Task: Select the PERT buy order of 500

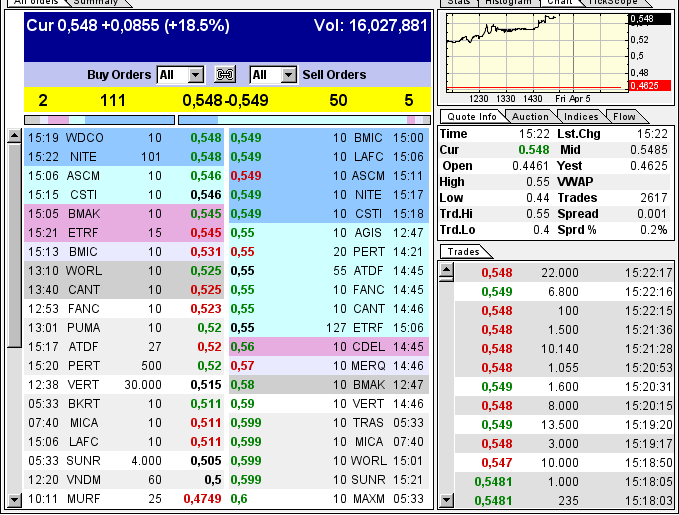Action: [124, 366]
